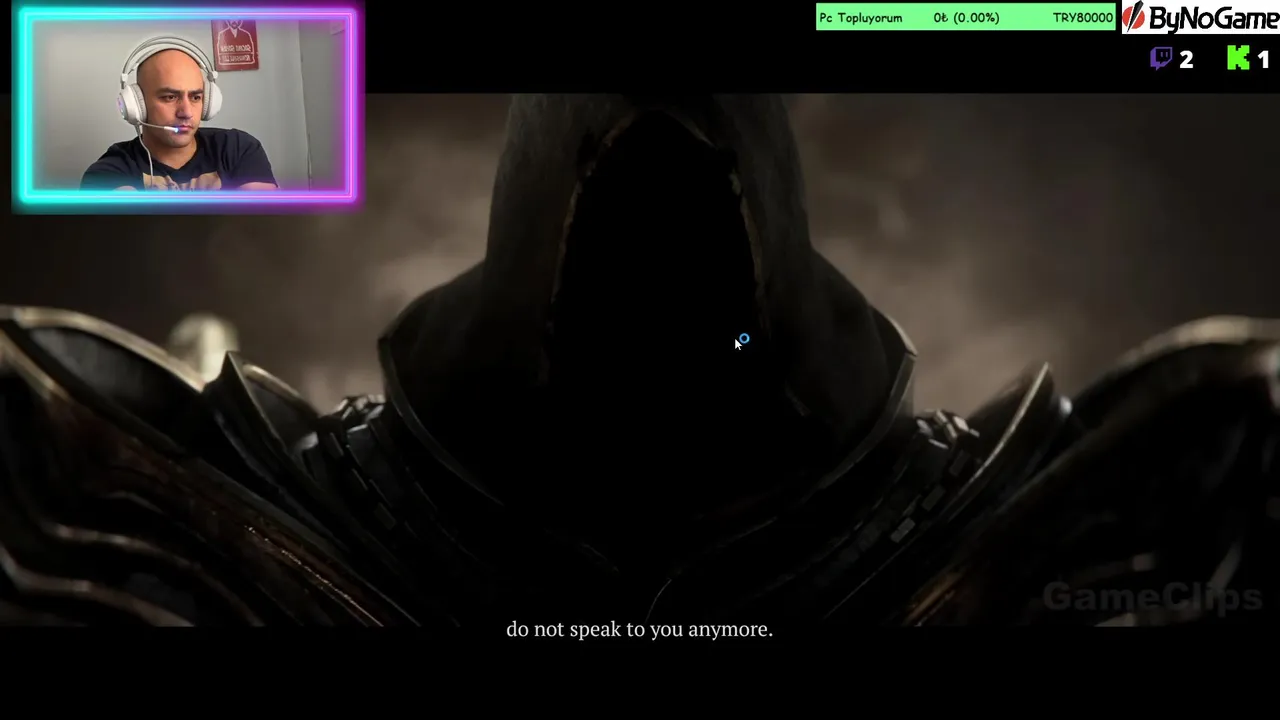Click the 'Pc Topluyorum' donation goal bar
Image resolution: width=1280 pixels, height=720 pixels.
coord(965,17)
